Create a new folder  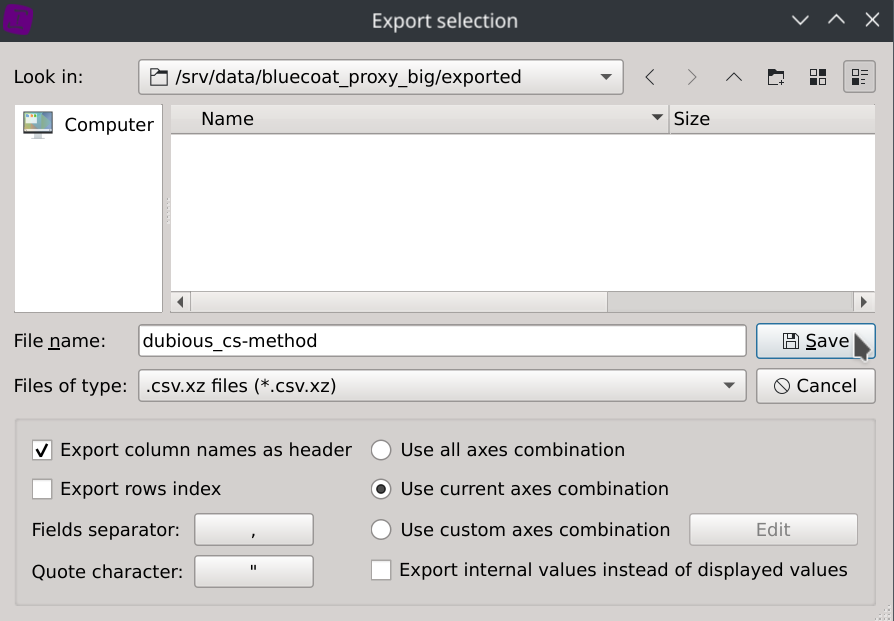(775, 77)
